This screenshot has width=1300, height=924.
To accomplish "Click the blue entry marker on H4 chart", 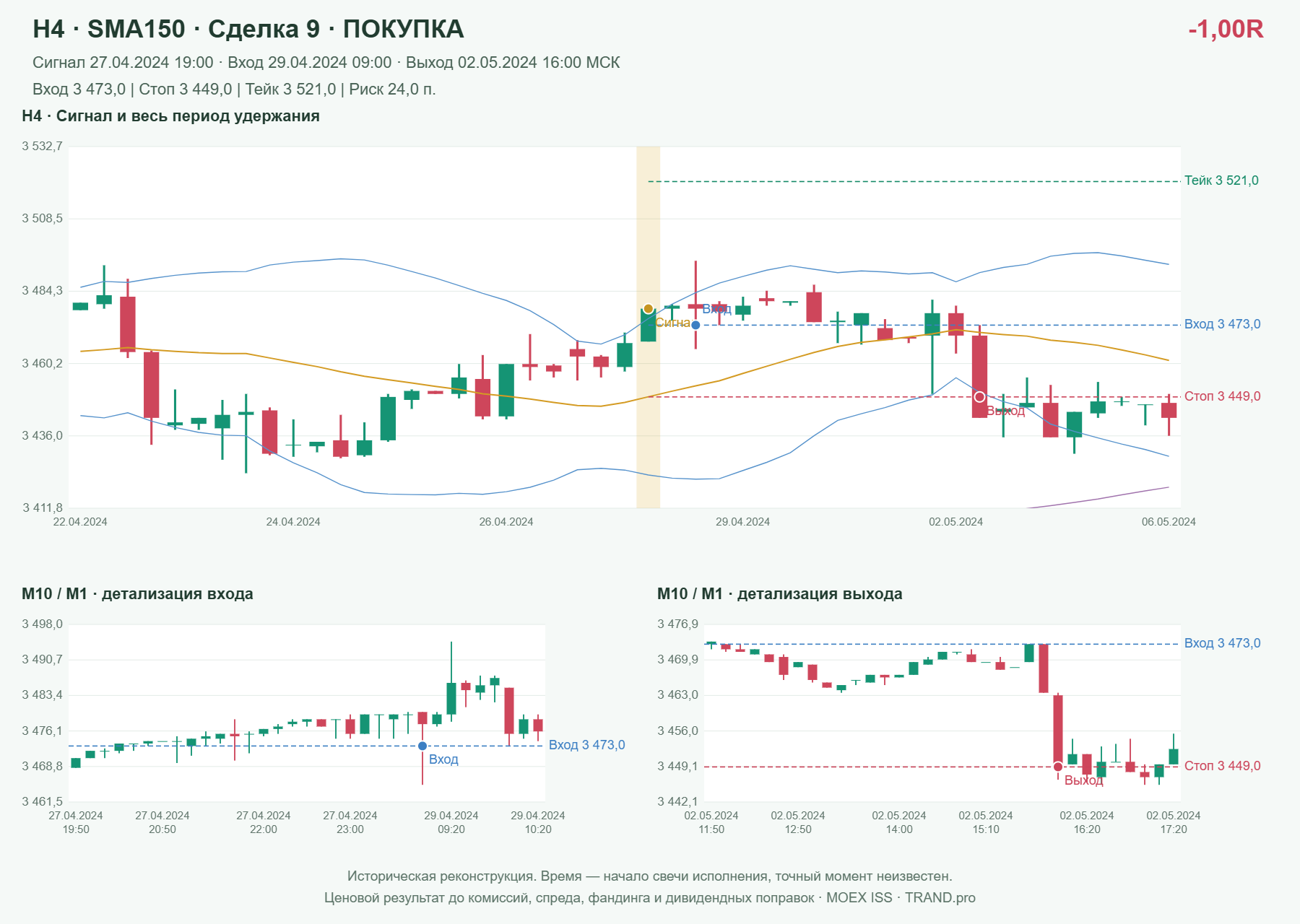I will coord(695,325).
